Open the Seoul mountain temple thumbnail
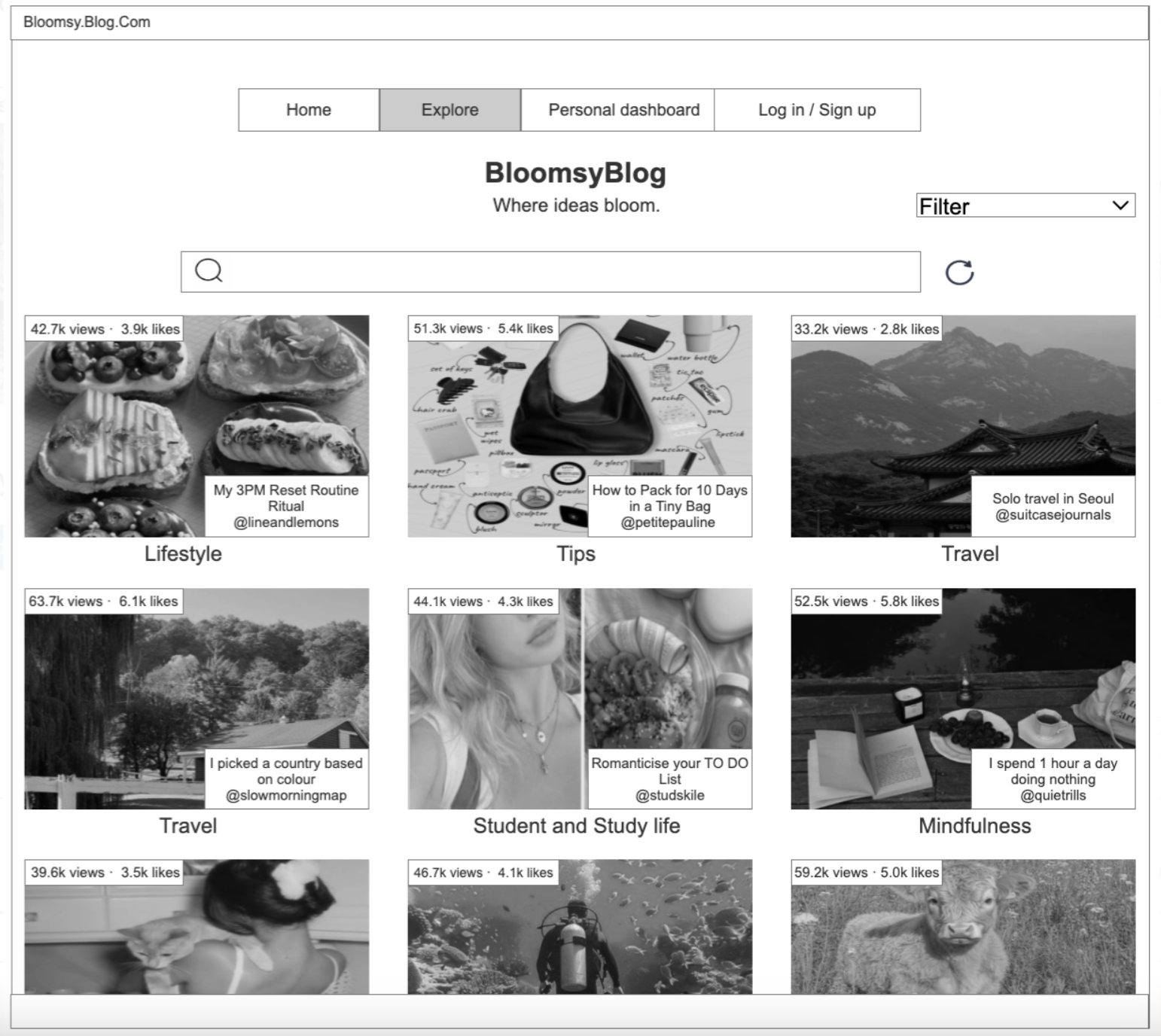The image size is (1161, 1036). (963, 426)
